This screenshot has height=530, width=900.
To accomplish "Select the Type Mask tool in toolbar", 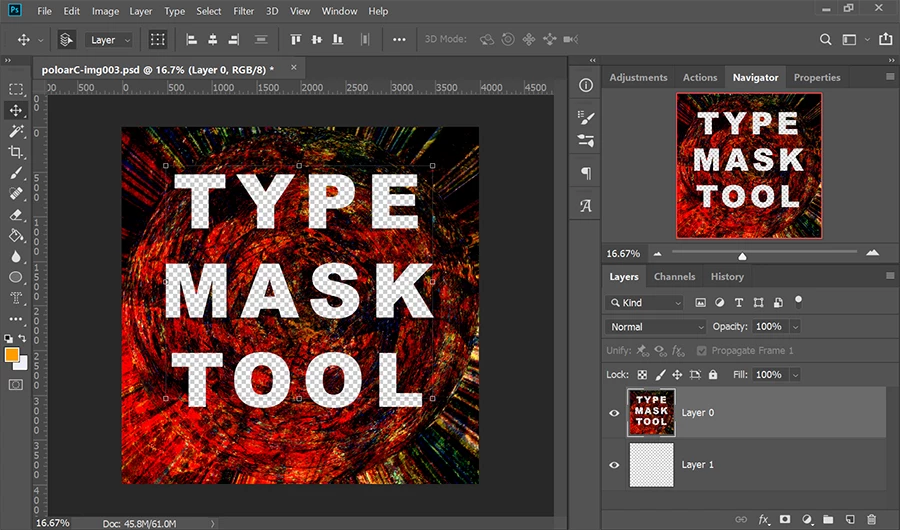I will [16, 298].
